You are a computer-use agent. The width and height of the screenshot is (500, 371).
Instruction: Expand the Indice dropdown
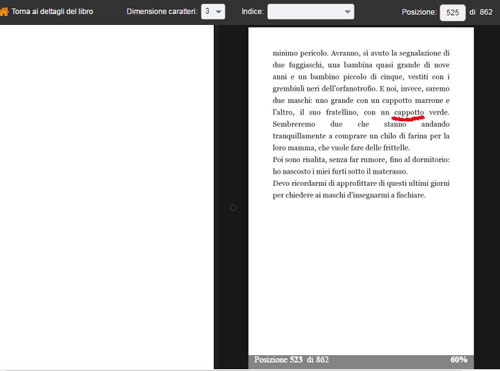click(x=311, y=12)
